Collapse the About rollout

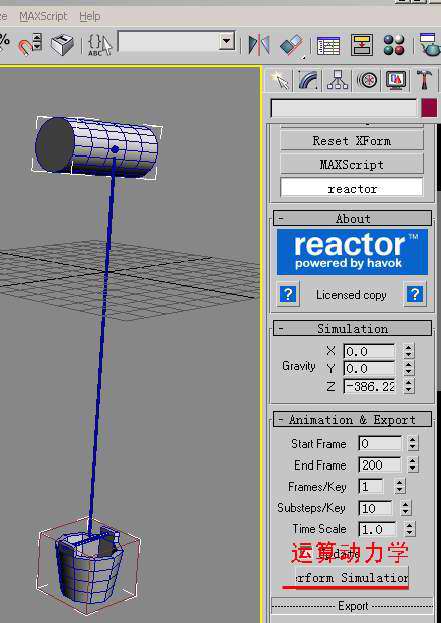tap(352, 219)
